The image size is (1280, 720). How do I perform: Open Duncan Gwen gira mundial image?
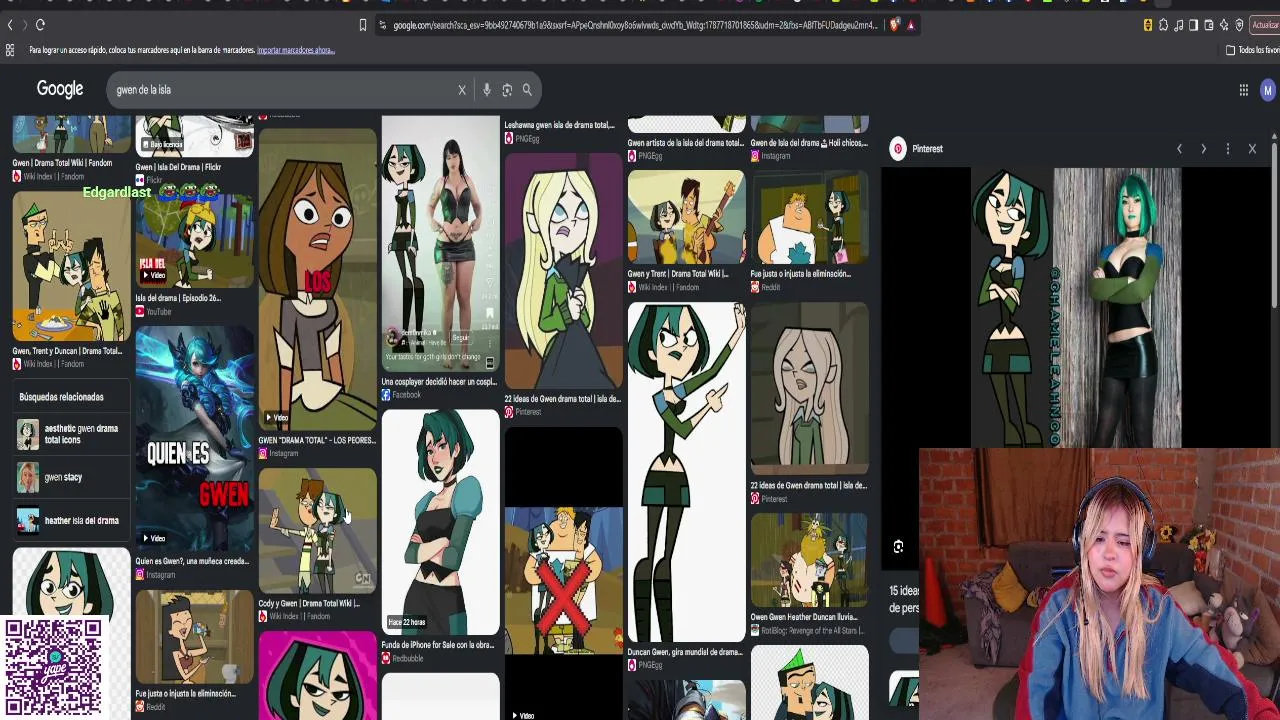click(686, 472)
